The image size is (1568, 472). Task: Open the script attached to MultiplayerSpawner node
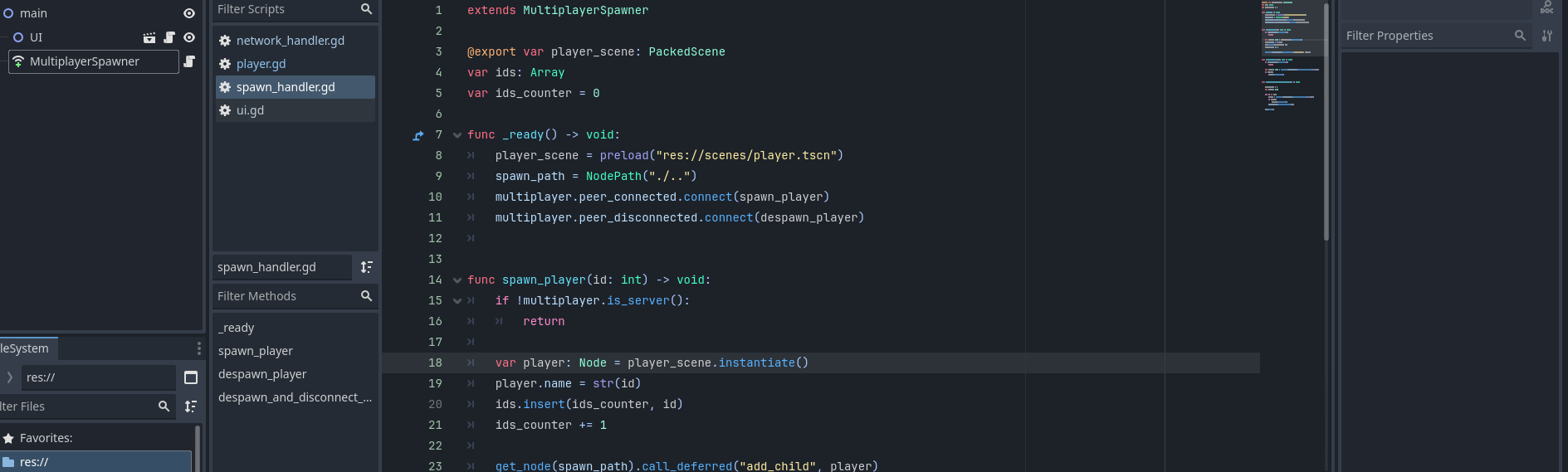pyautogui.click(x=189, y=61)
